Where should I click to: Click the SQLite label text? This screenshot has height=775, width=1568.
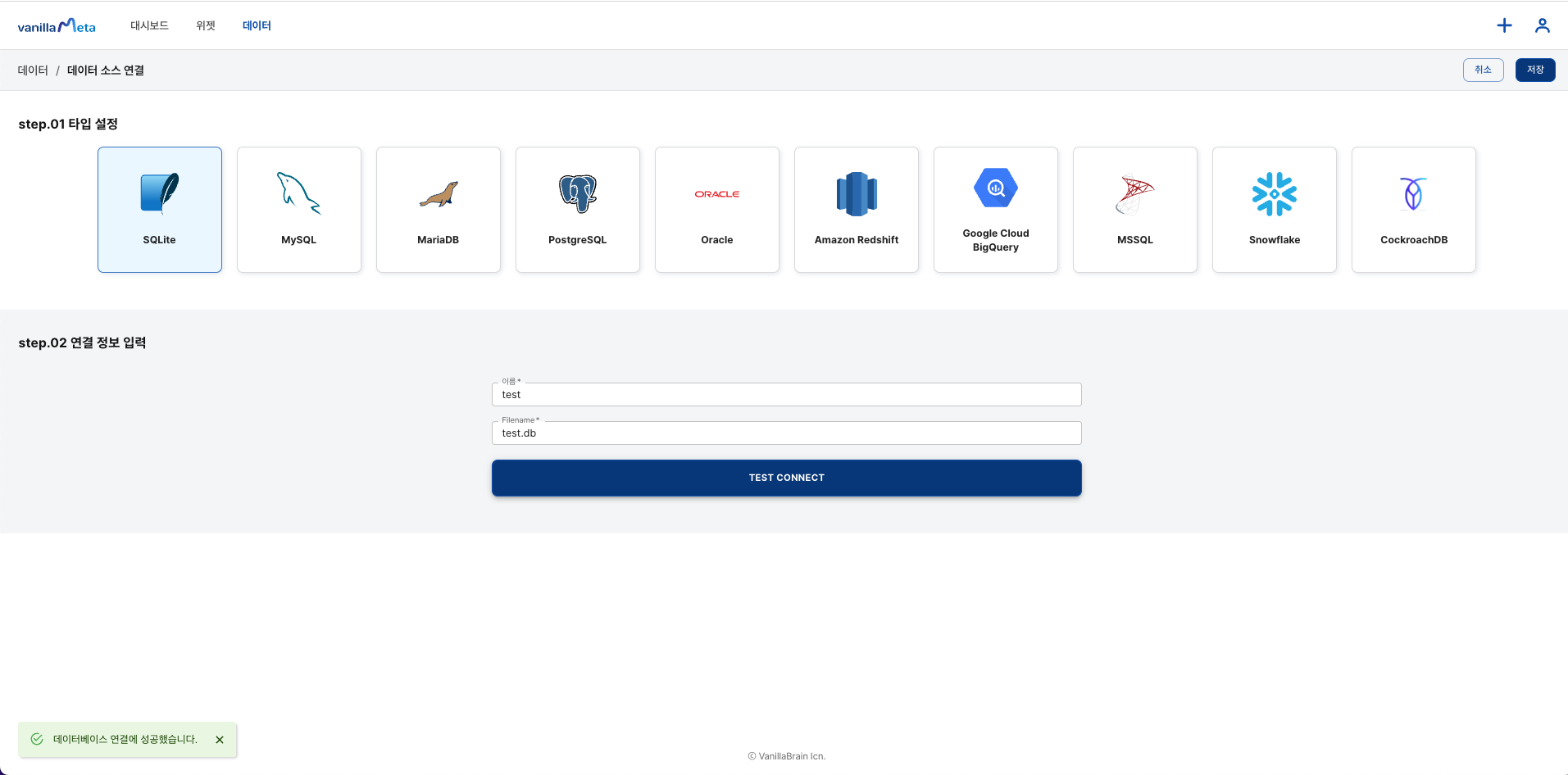[160, 240]
